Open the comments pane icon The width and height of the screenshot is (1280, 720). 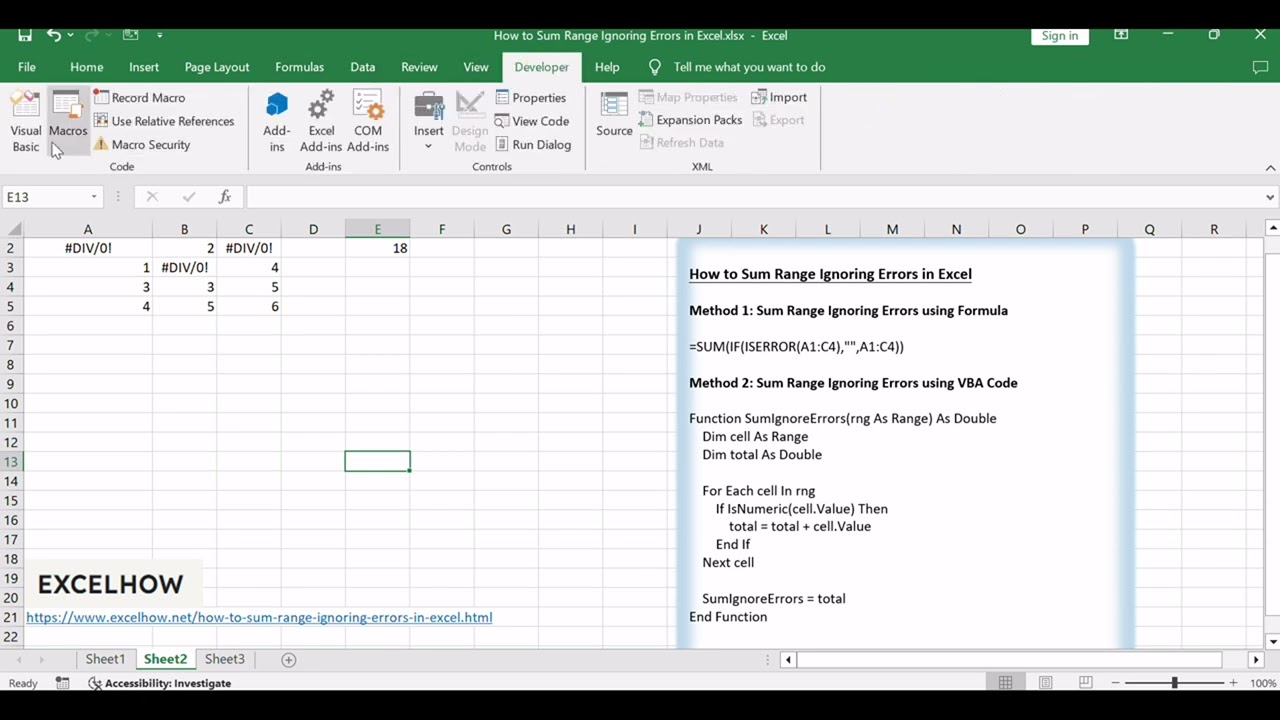pyautogui.click(x=1260, y=67)
